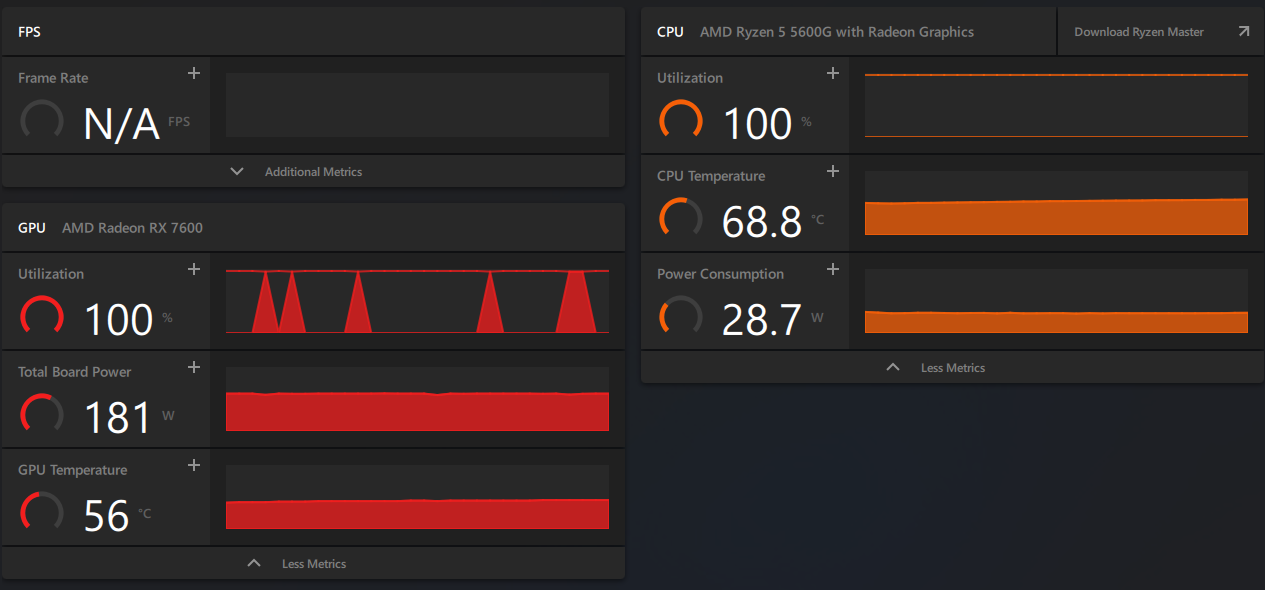Click the plus icon beside CPU Temperature
The height and width of the screenshot is (590, 1265).
(832, 171)
